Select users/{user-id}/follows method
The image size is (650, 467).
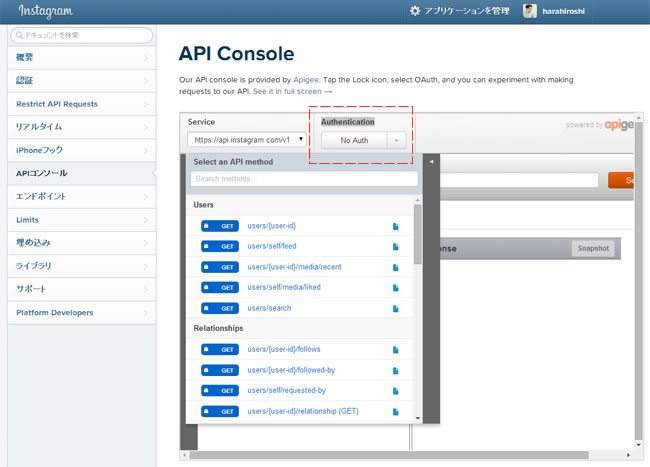[284, 349]
